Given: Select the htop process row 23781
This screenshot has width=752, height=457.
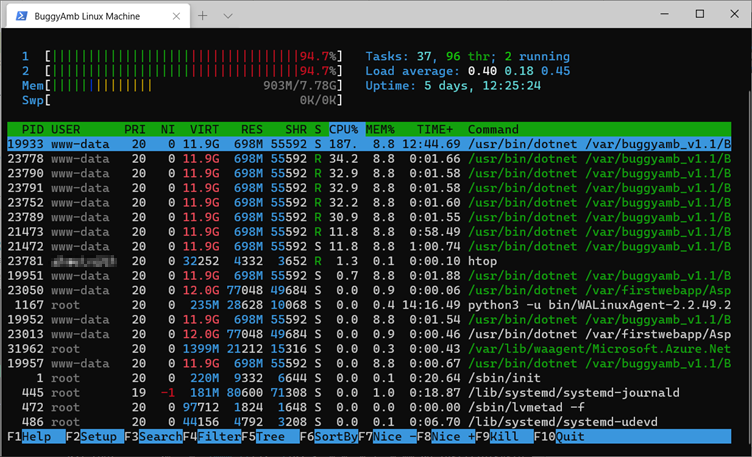Looking at the screenshot, I should tap(369, 261).
